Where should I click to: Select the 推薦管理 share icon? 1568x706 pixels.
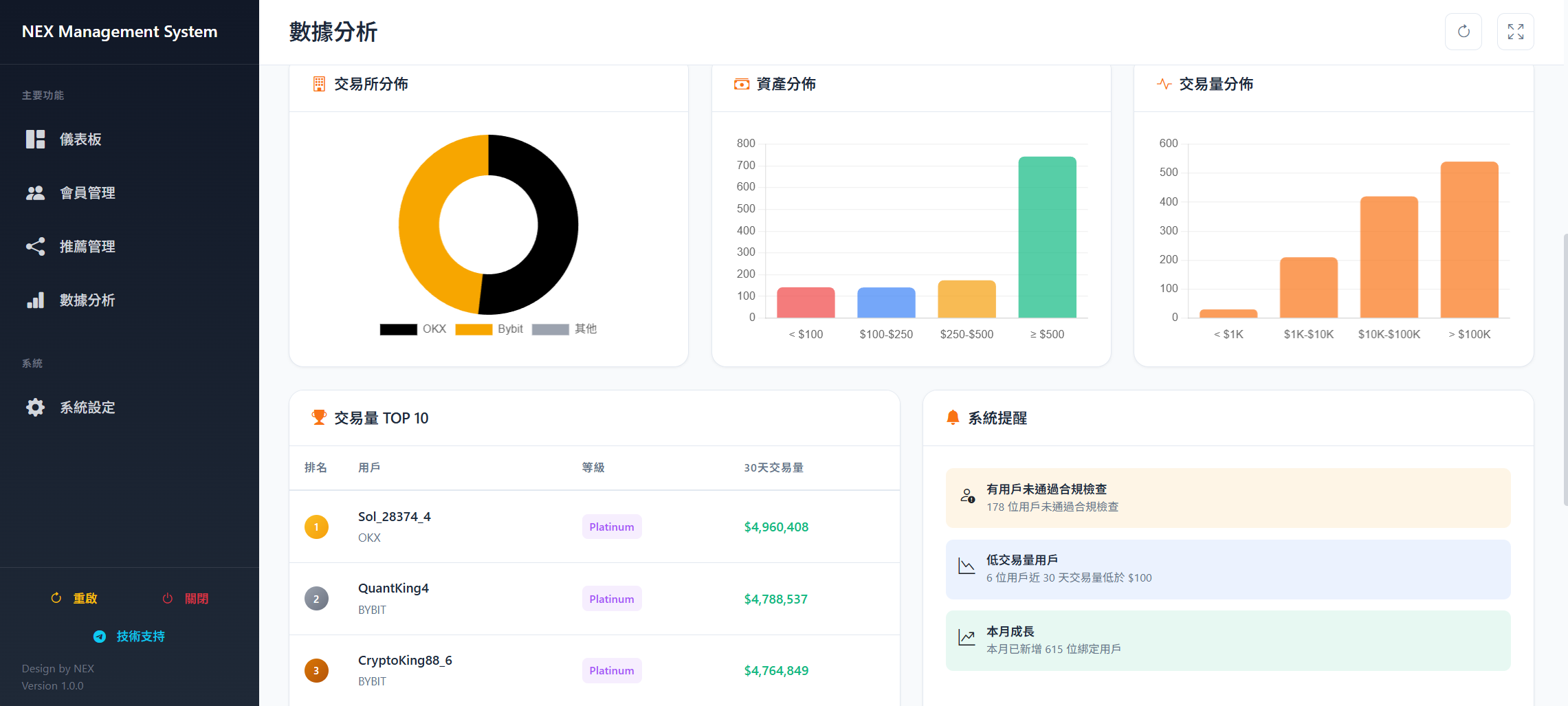[x=35, y=246]
